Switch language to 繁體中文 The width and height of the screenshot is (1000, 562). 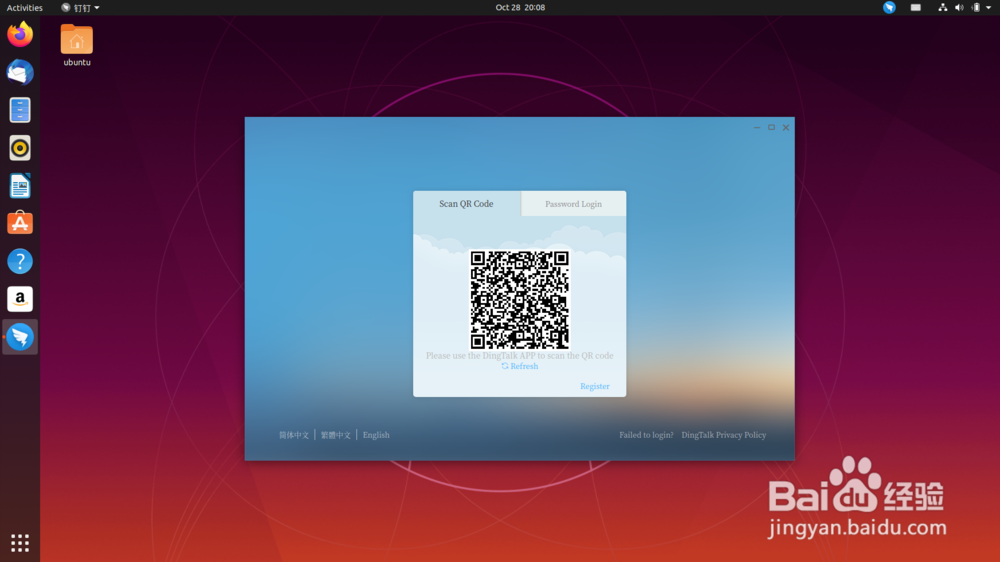click(x=335, y=435)
